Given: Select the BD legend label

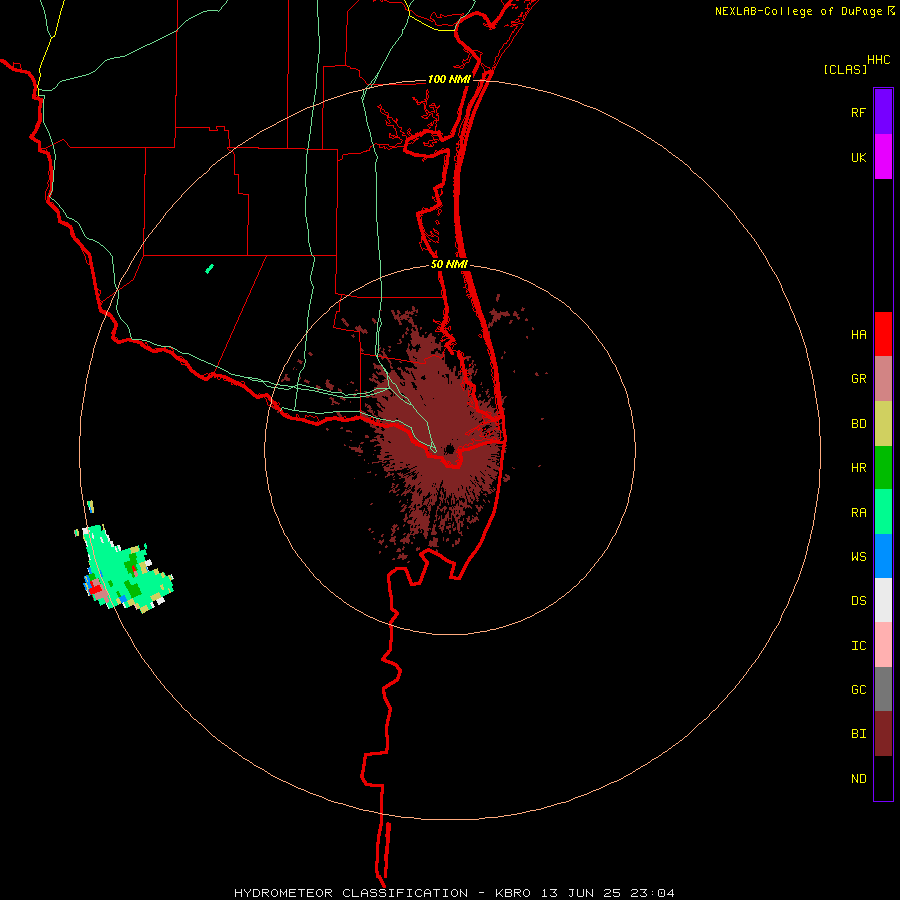Looking at the screenshot, I should [x=858, y=424].
